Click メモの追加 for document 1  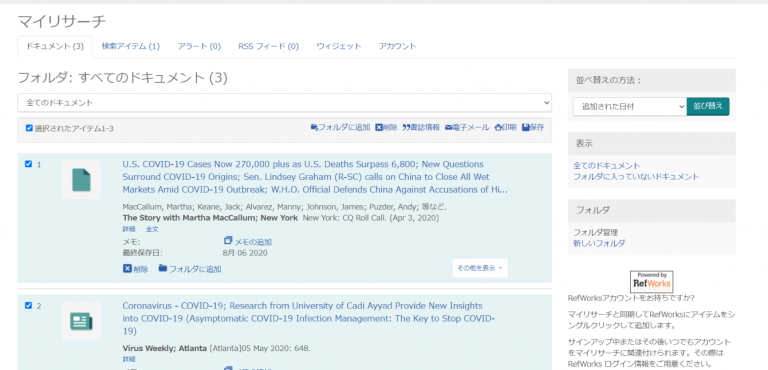[x=247, y=242]
